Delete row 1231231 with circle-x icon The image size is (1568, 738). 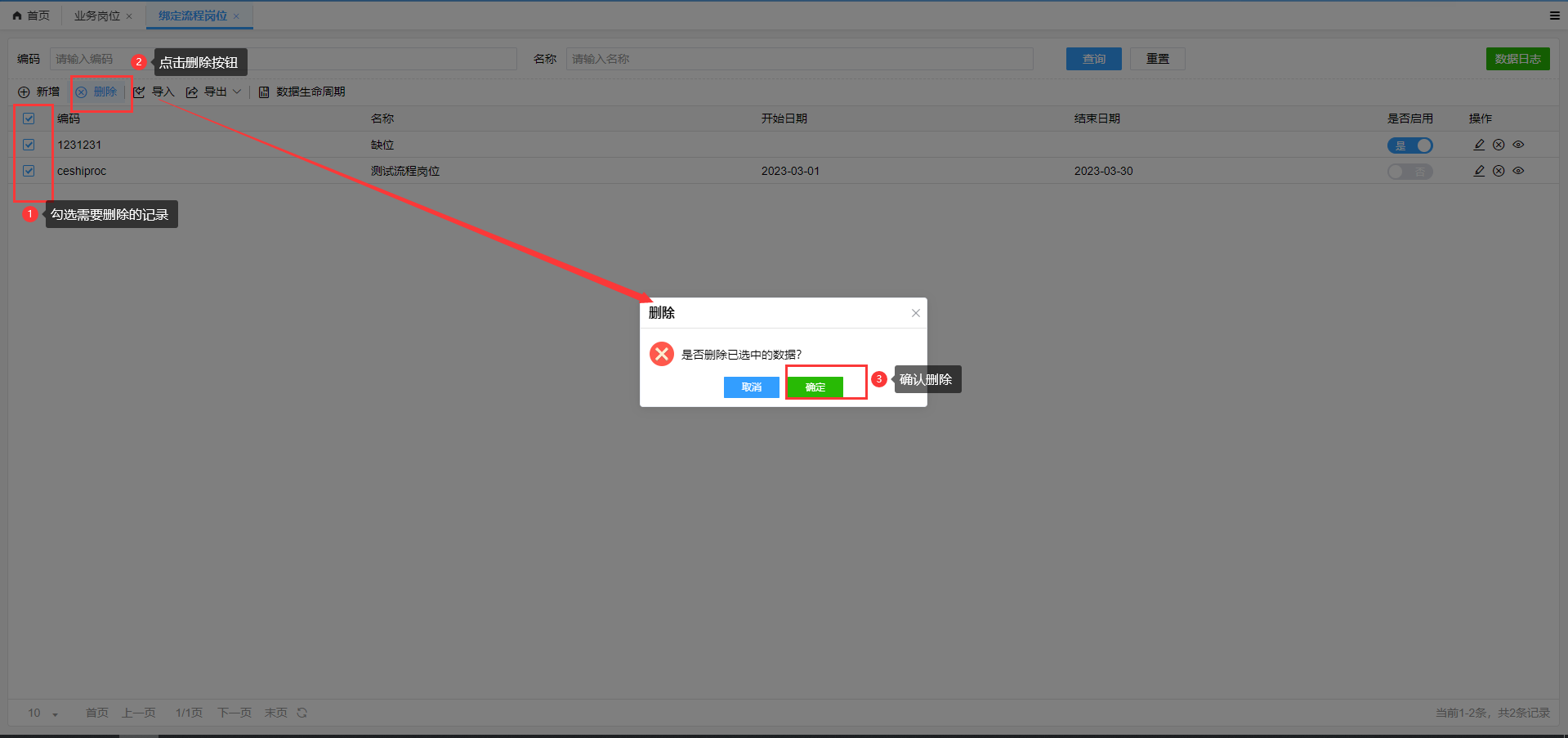[1499, 145]
